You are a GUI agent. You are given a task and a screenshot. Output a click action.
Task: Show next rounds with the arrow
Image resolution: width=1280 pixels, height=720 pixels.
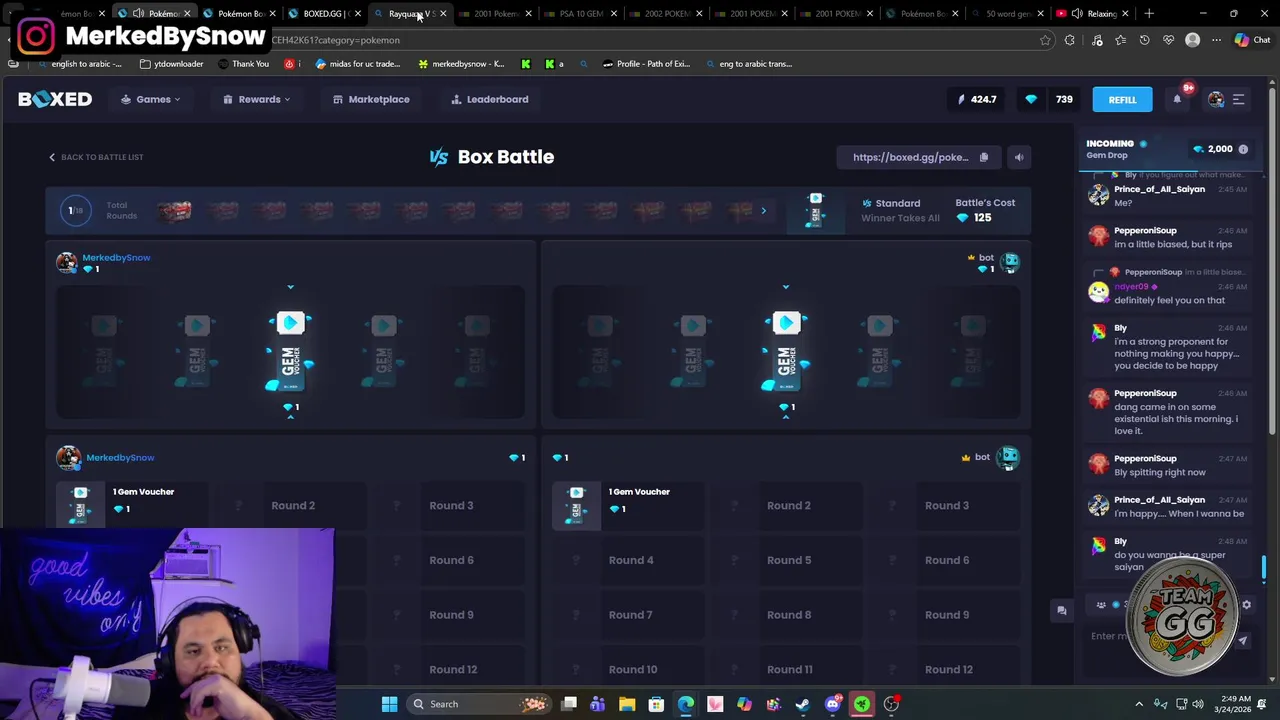coord(763,211)
